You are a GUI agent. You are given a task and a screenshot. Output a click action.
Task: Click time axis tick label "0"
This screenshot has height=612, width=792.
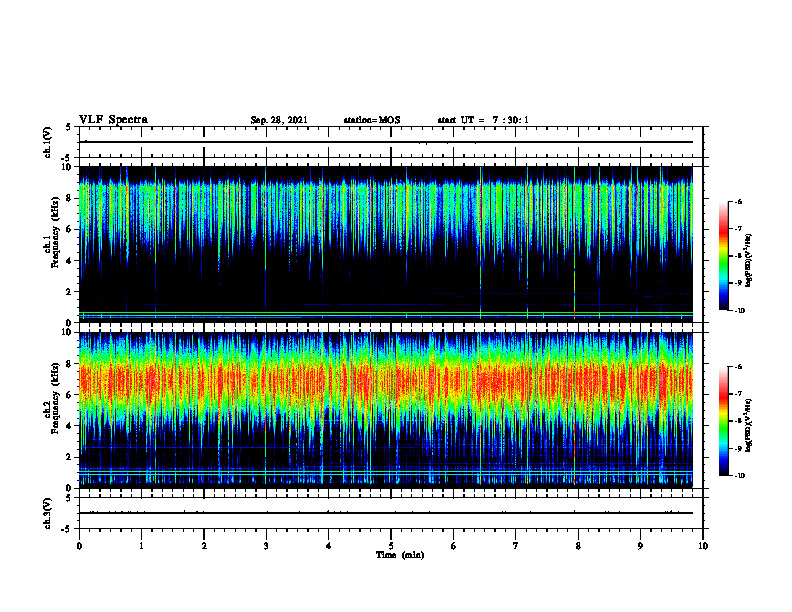point(79,546)
